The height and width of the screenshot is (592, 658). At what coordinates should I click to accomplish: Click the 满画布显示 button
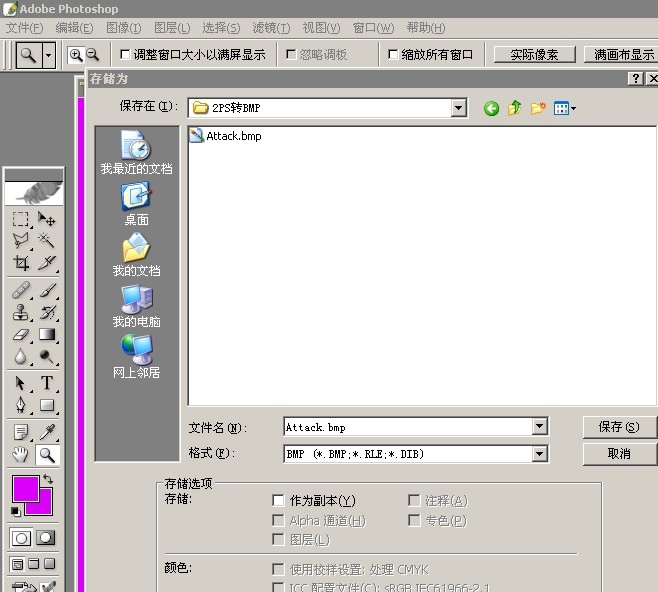coord(622,55)
